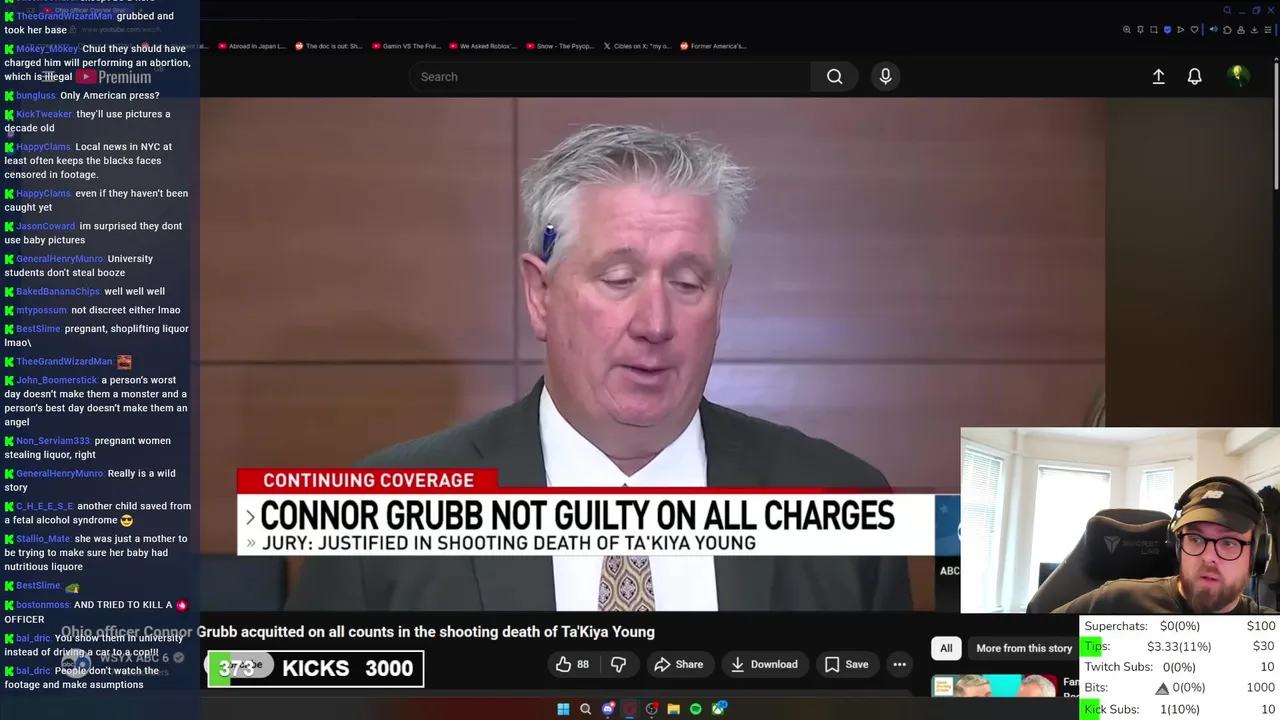Click the Download button
Image resolution: width=1280 pixels, height=720 pixels.
point(764,664)
